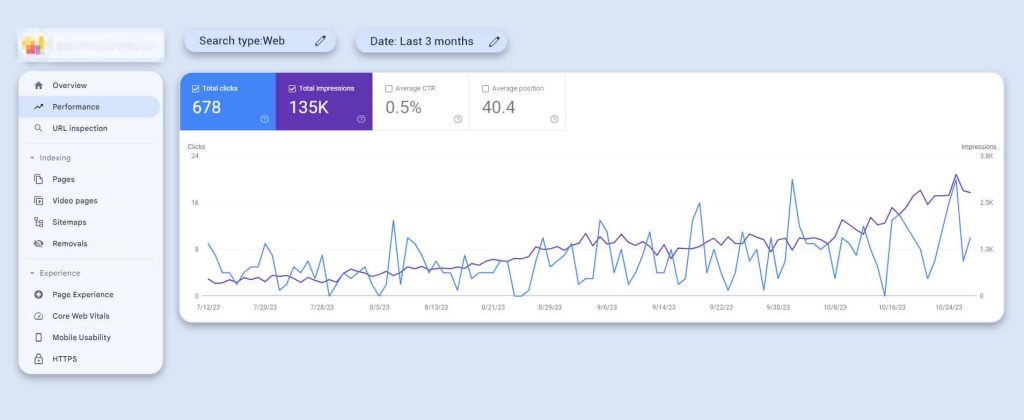Image resolution: width=1024 pixels, height=420 pixels.
Task: Collapse the Experience section arrow
Action: coord(32,273)
